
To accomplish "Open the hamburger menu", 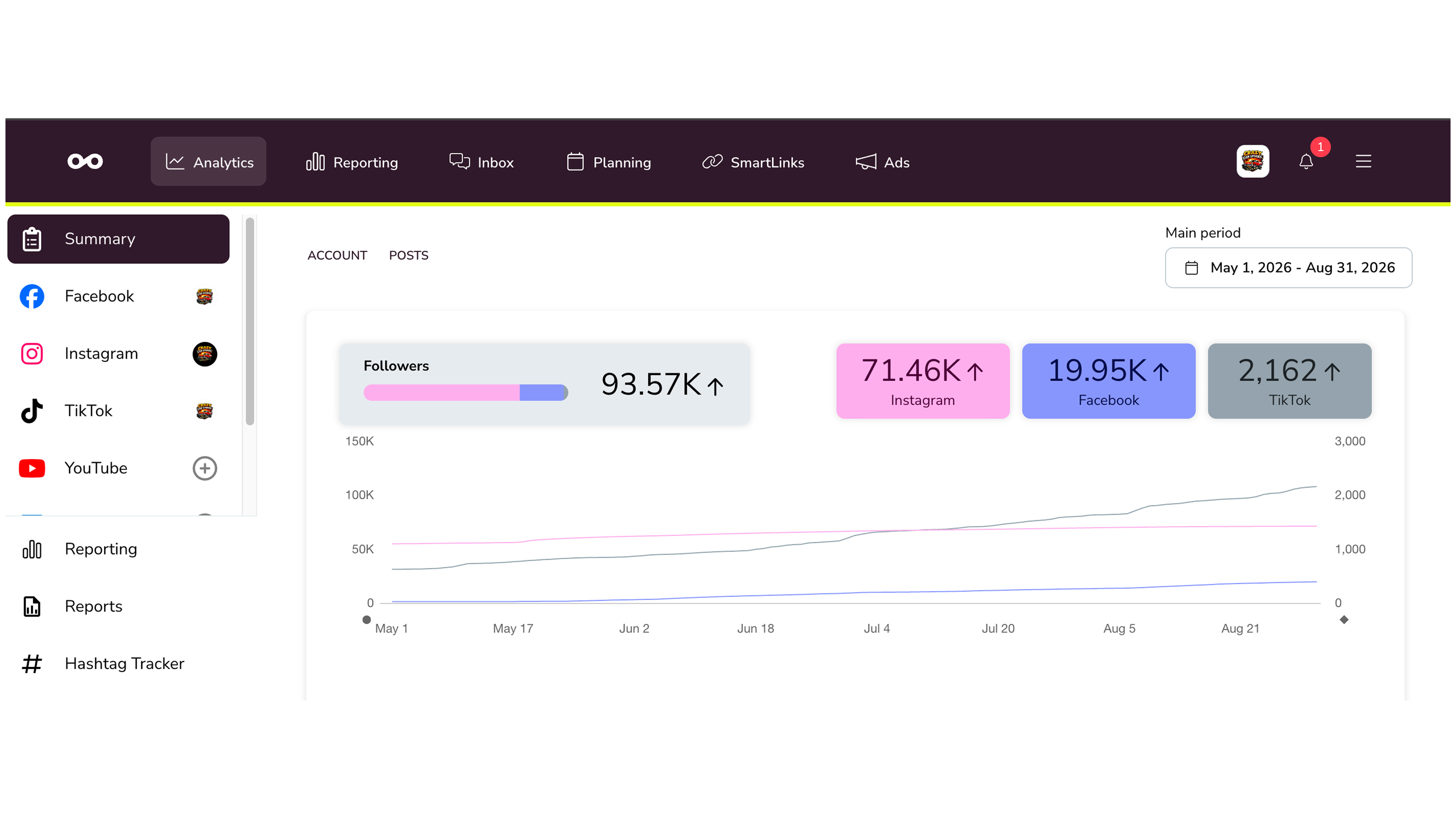I will 1363,162.
